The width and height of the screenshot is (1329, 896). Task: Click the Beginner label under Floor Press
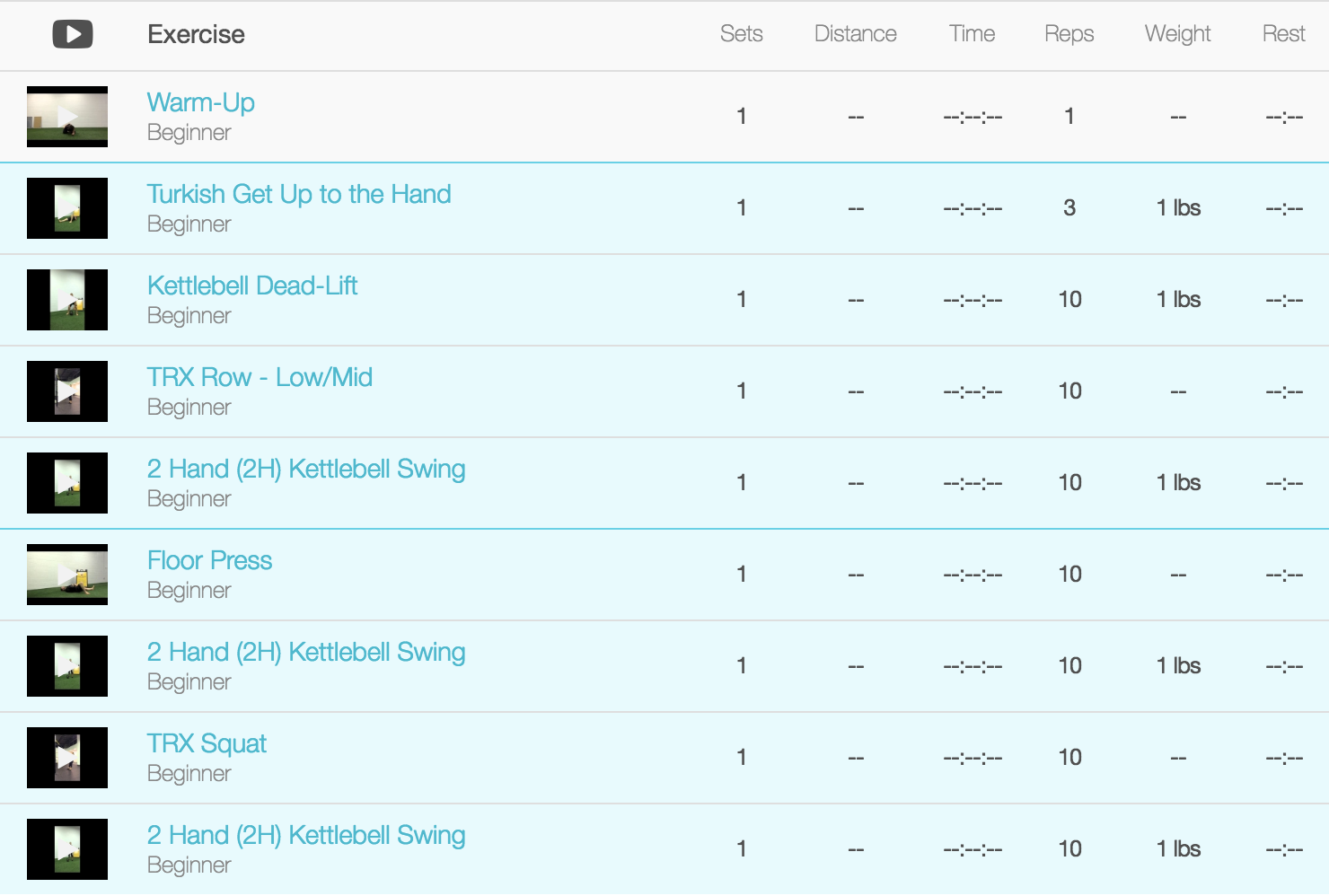[189, 591]
